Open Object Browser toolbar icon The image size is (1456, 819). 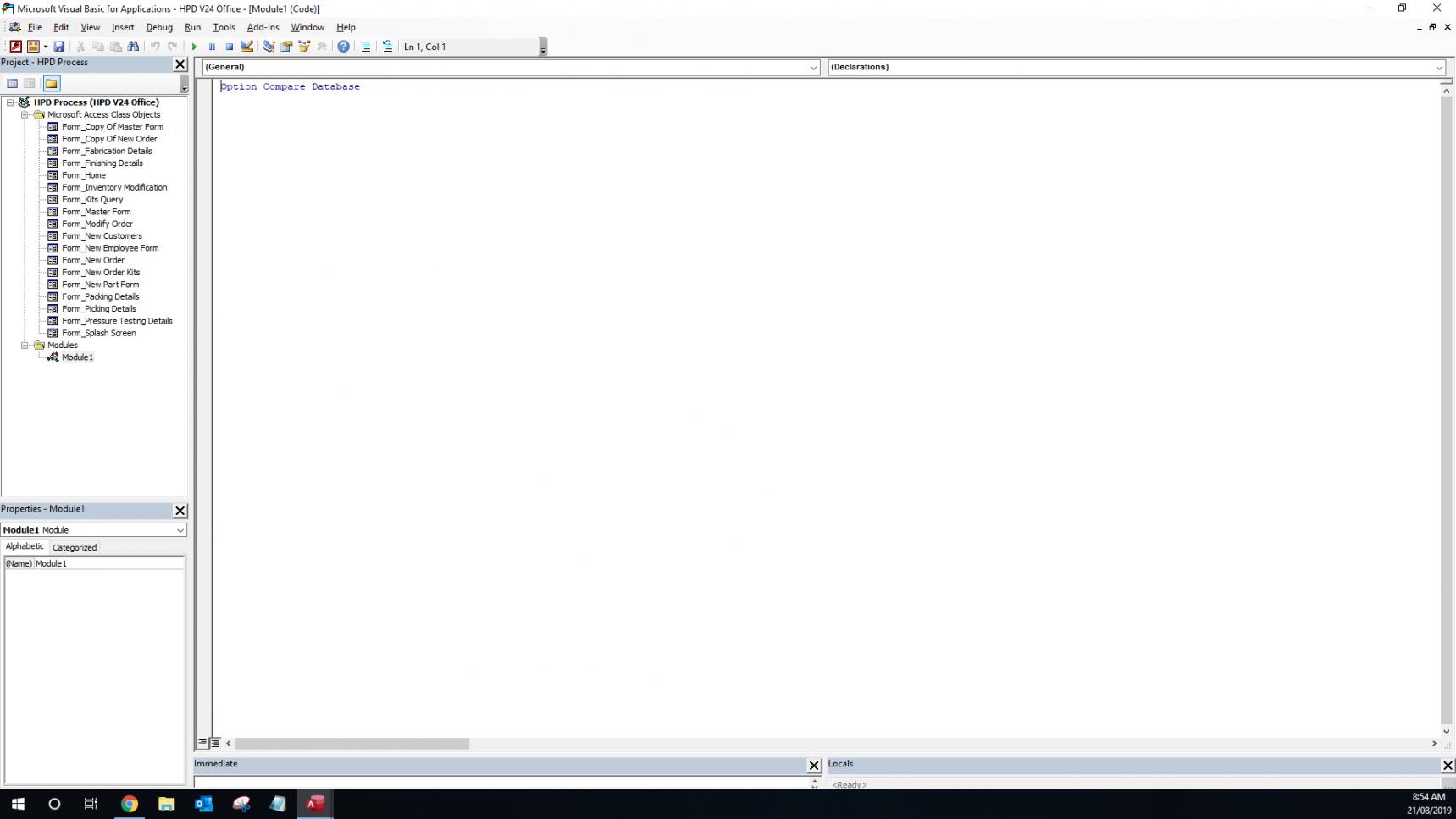(x=304, y=47)
